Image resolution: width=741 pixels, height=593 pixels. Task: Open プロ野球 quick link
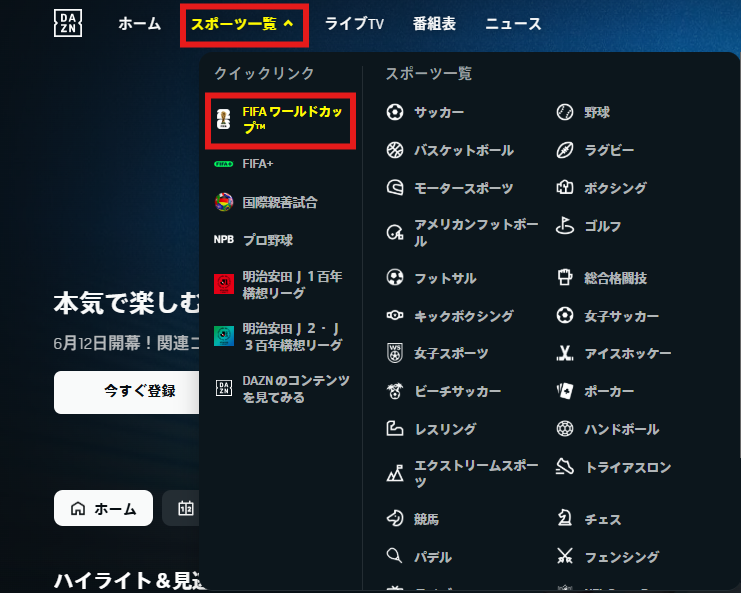coord(268,240)
